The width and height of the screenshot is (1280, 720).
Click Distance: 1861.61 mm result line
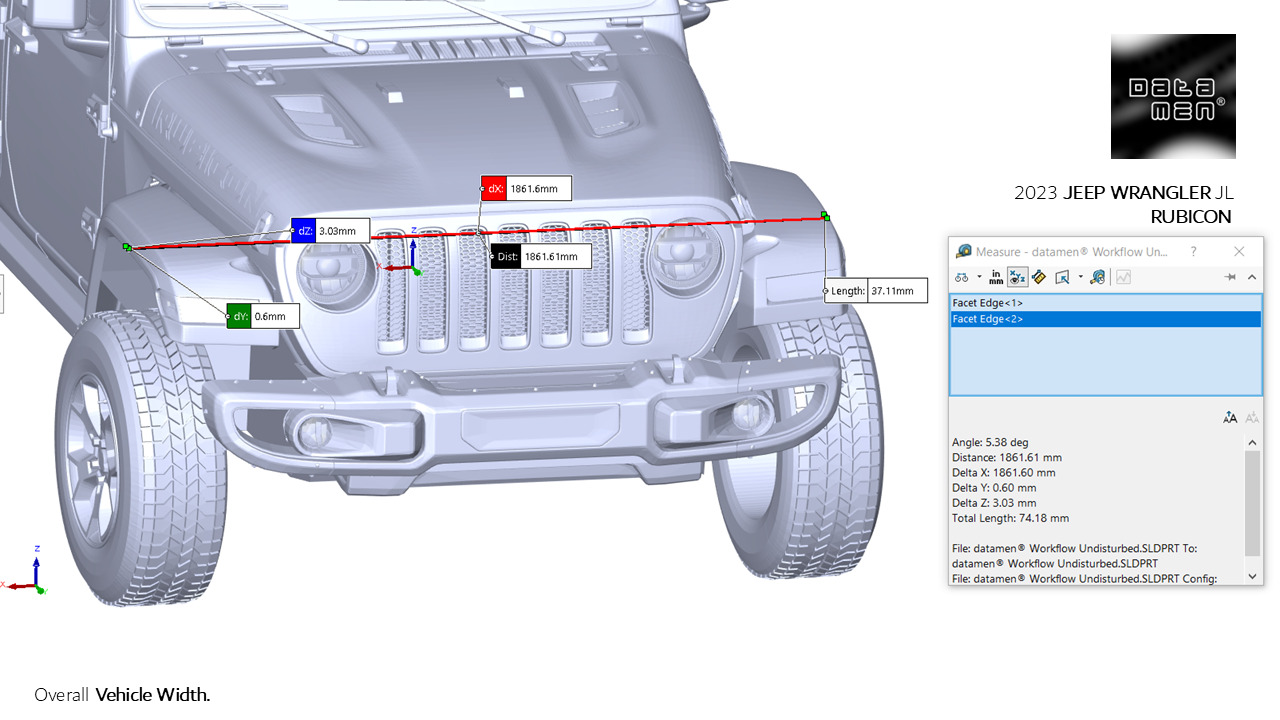click(x=1007, y=457)
